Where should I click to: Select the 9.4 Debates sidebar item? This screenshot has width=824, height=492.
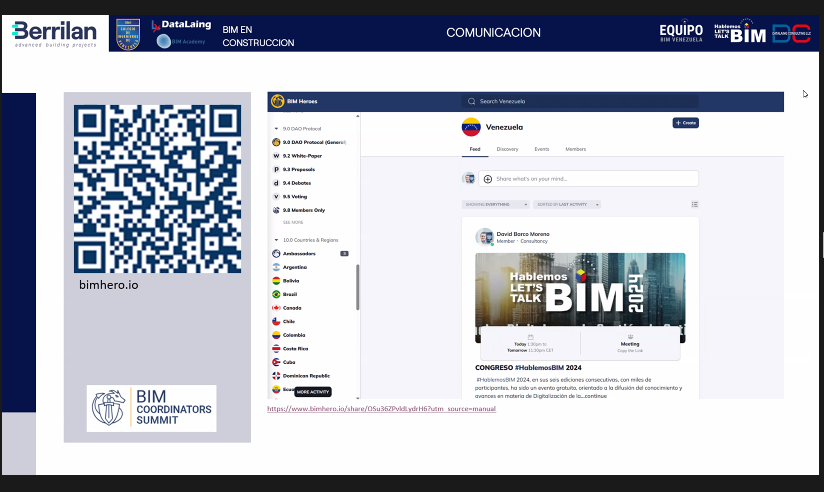(297, 183)
